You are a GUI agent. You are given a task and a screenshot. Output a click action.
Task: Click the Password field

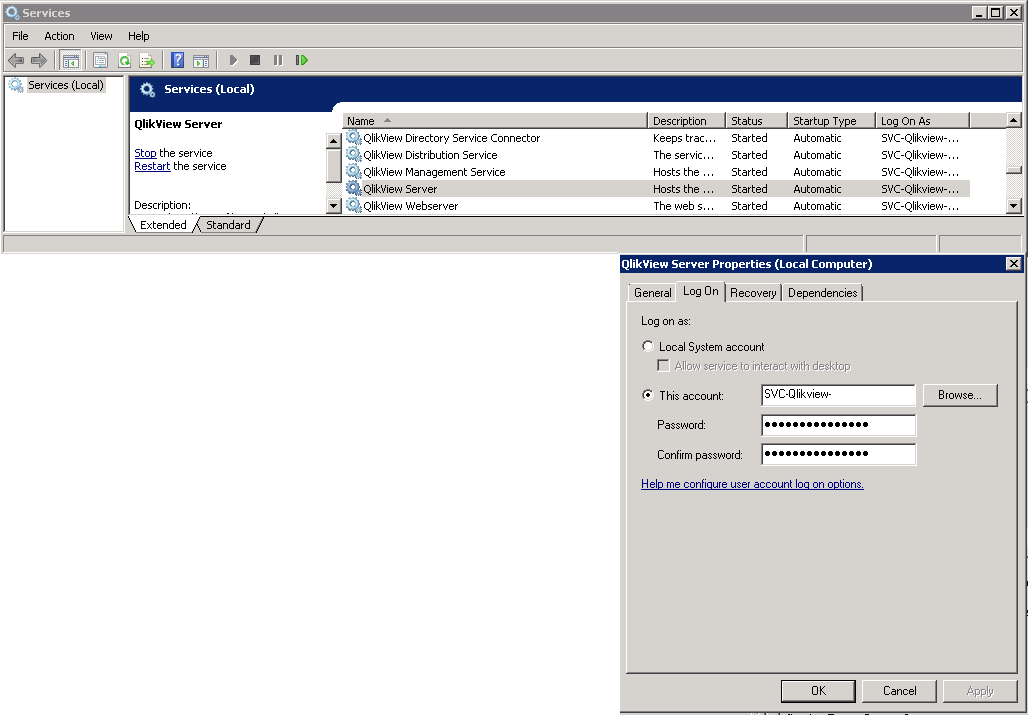(x=839, y=425)
